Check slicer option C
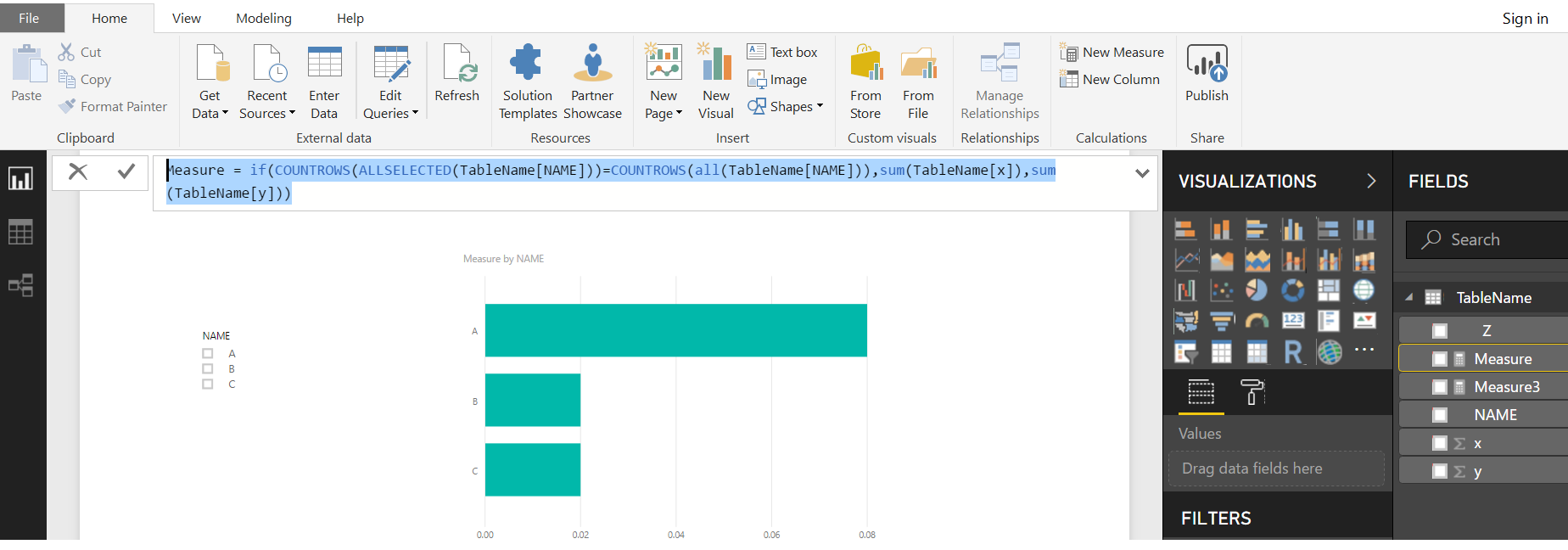The image size is (1568, 550). pos(207,384)
